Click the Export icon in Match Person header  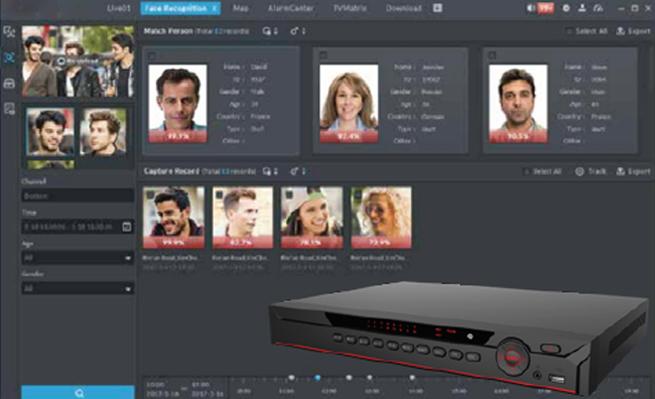[621, 31]
